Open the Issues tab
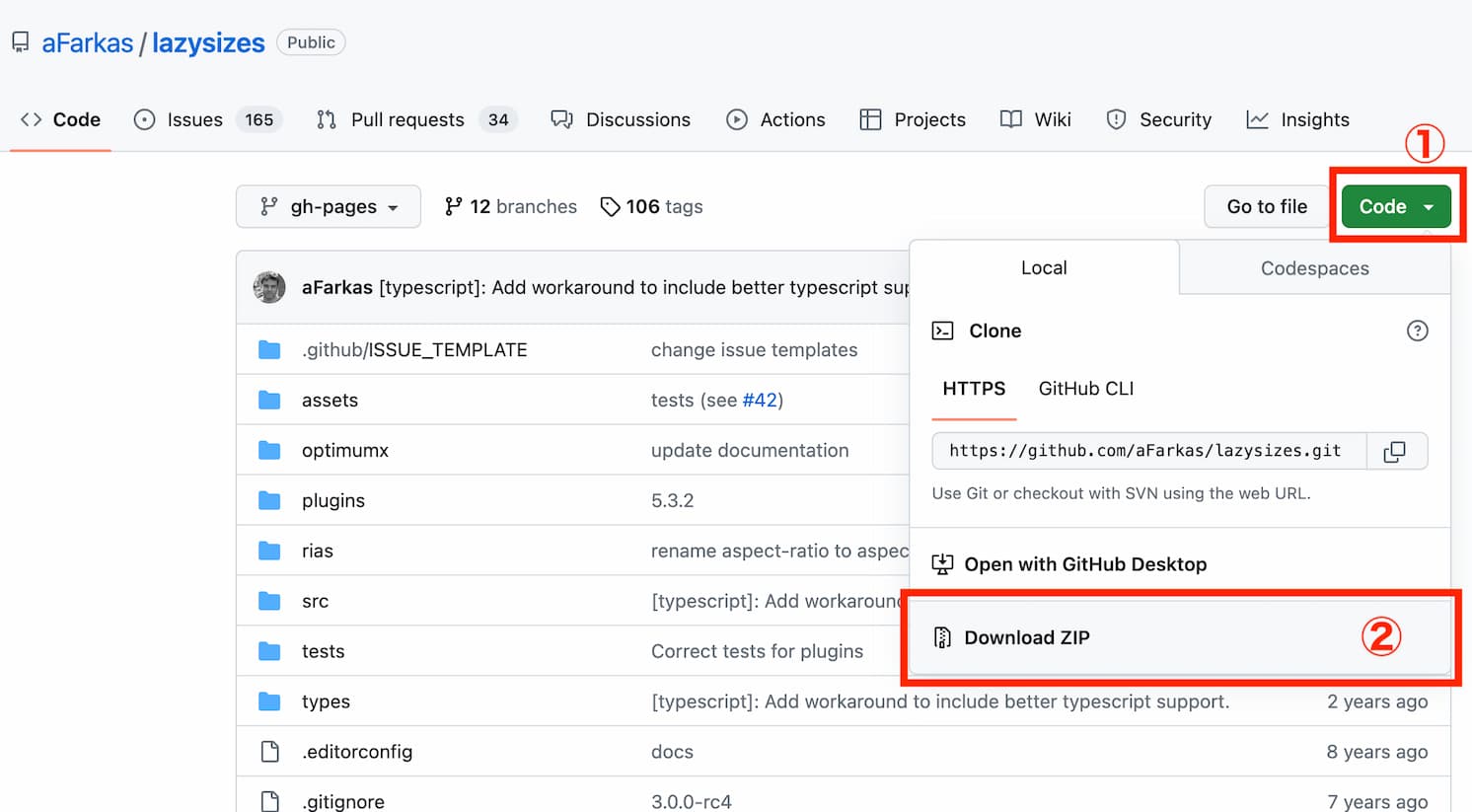 tap(207, 119)
